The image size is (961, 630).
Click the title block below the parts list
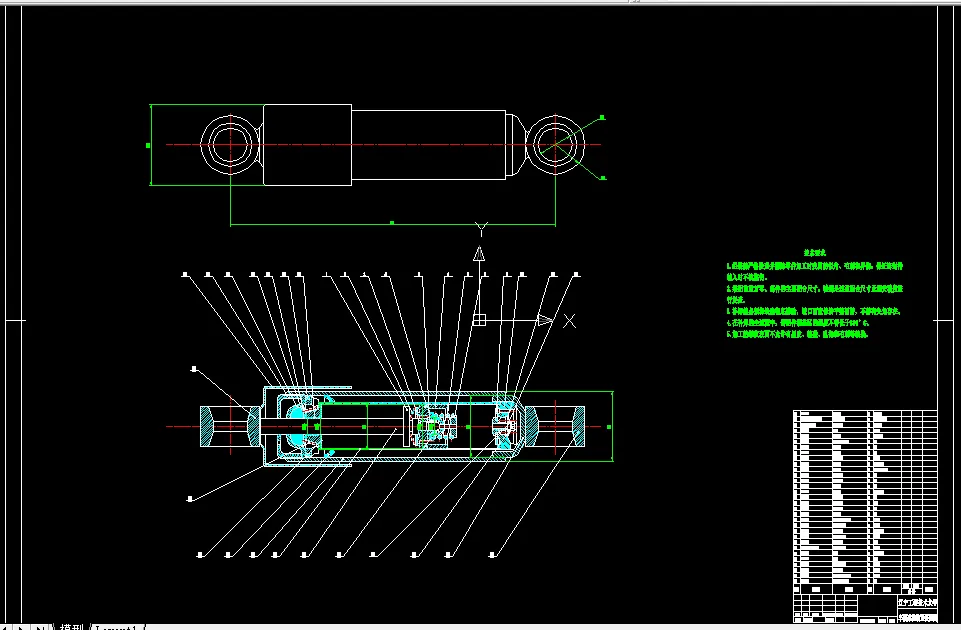[865, 608]
